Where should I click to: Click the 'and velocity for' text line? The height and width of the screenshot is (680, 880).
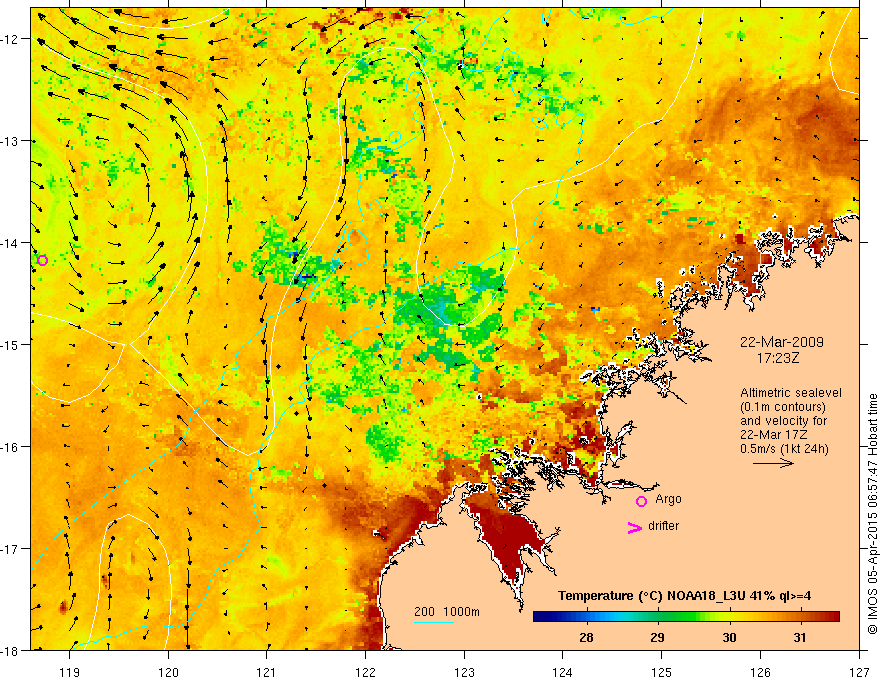[783, 421]
